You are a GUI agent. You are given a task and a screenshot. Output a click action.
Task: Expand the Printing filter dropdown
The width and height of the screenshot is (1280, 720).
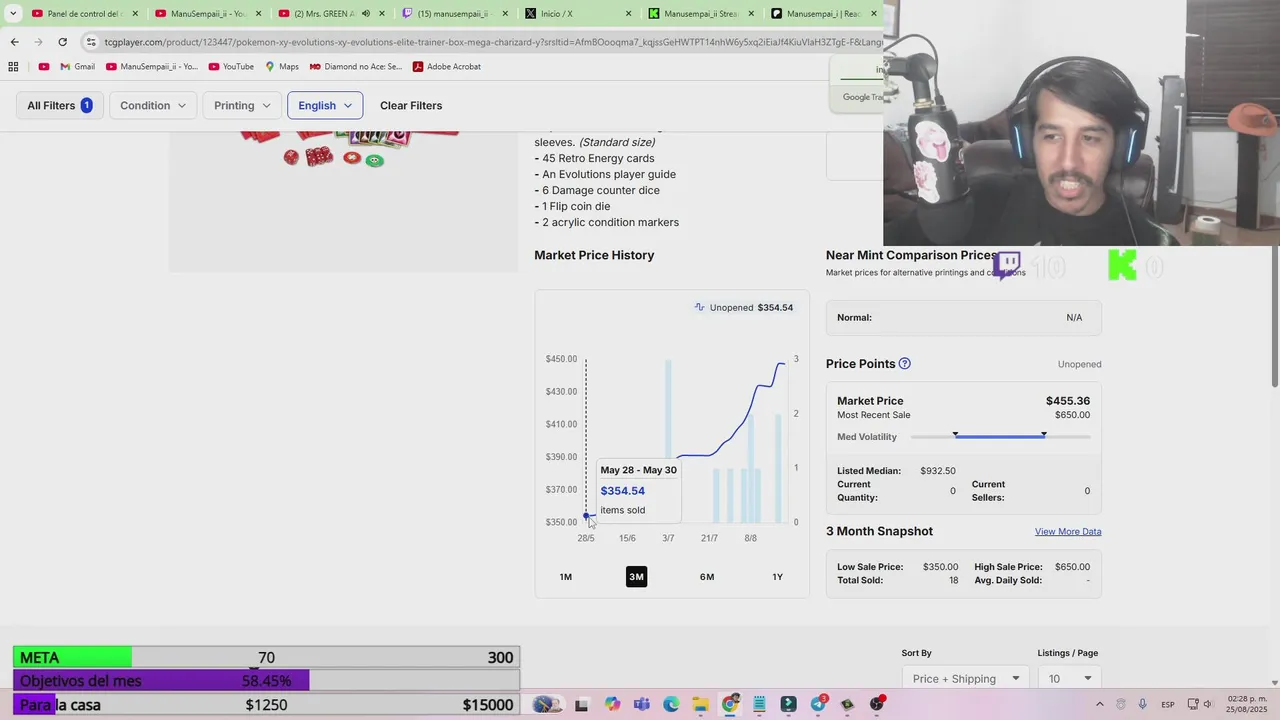pos(242,105)
